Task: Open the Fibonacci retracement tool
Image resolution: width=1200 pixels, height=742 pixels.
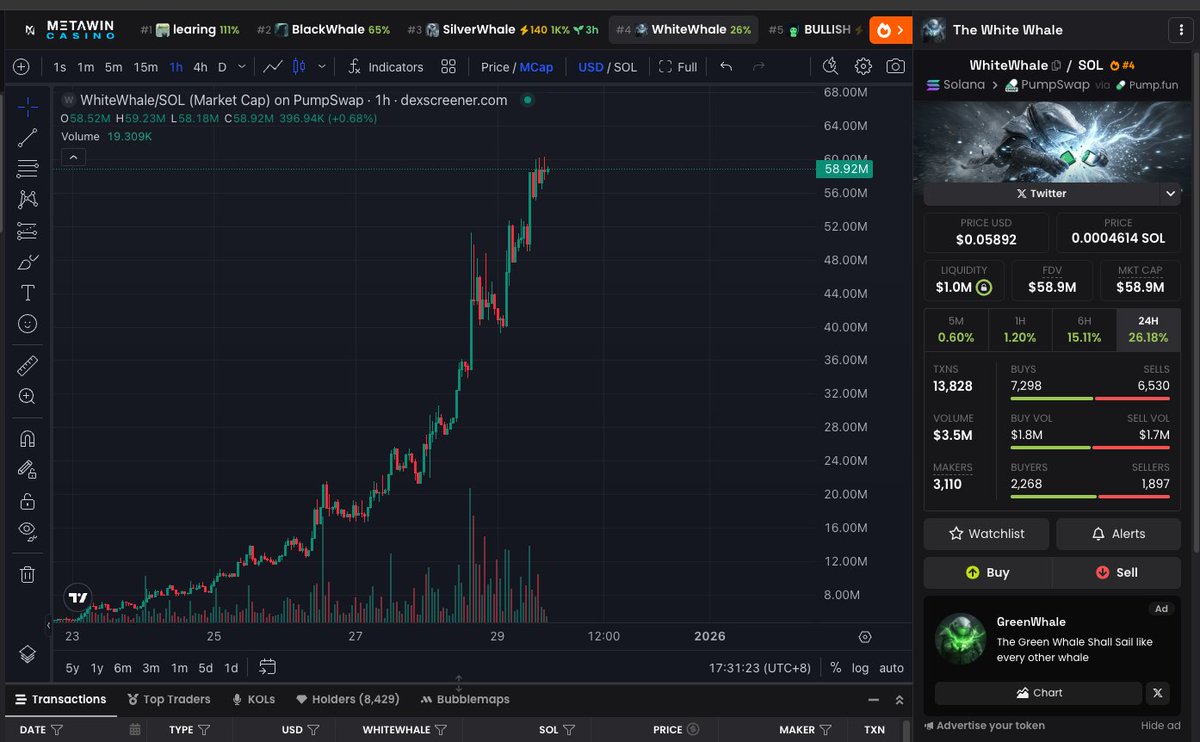Action: (28, 169)
